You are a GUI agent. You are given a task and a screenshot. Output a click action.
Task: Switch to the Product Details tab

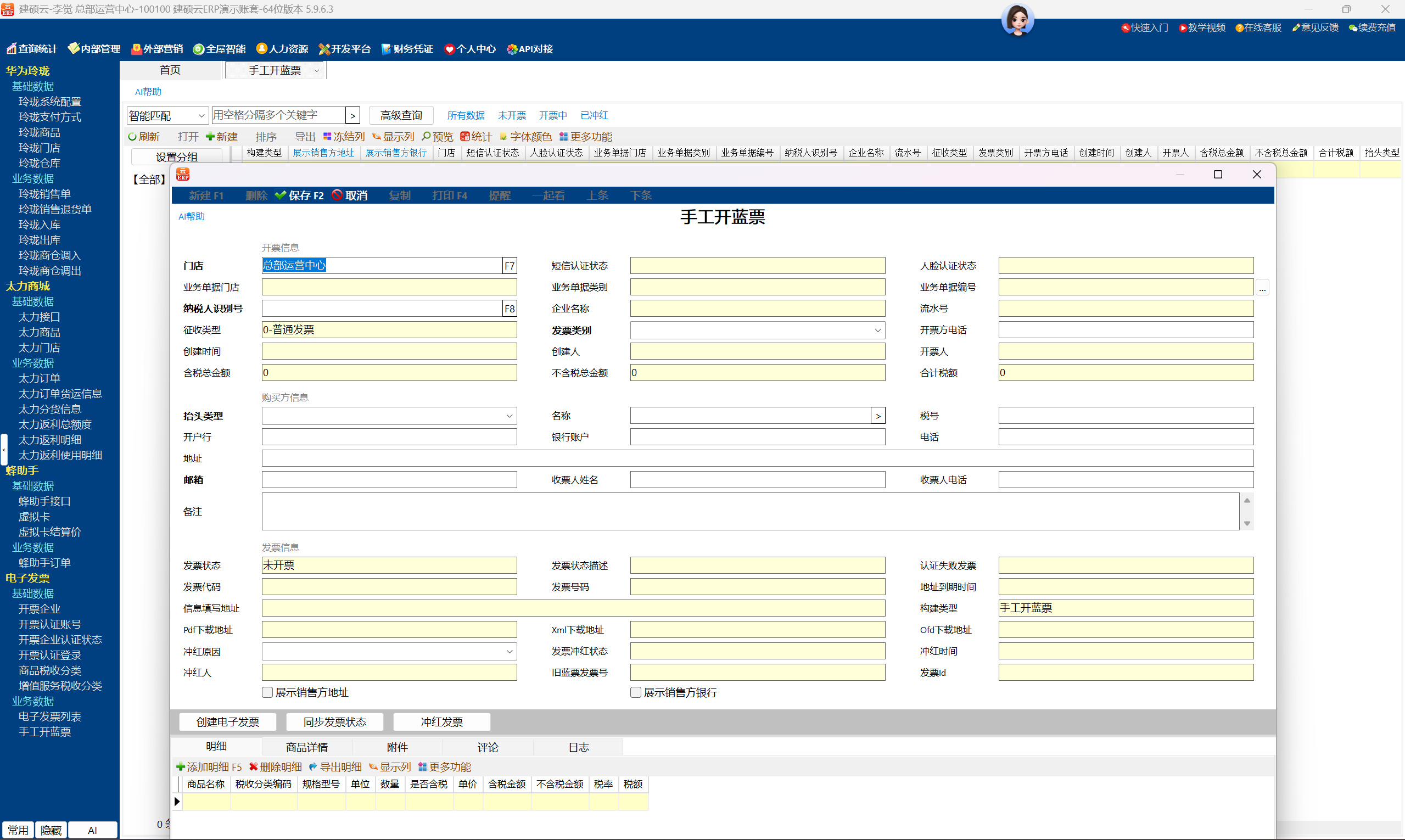point(307,747)
